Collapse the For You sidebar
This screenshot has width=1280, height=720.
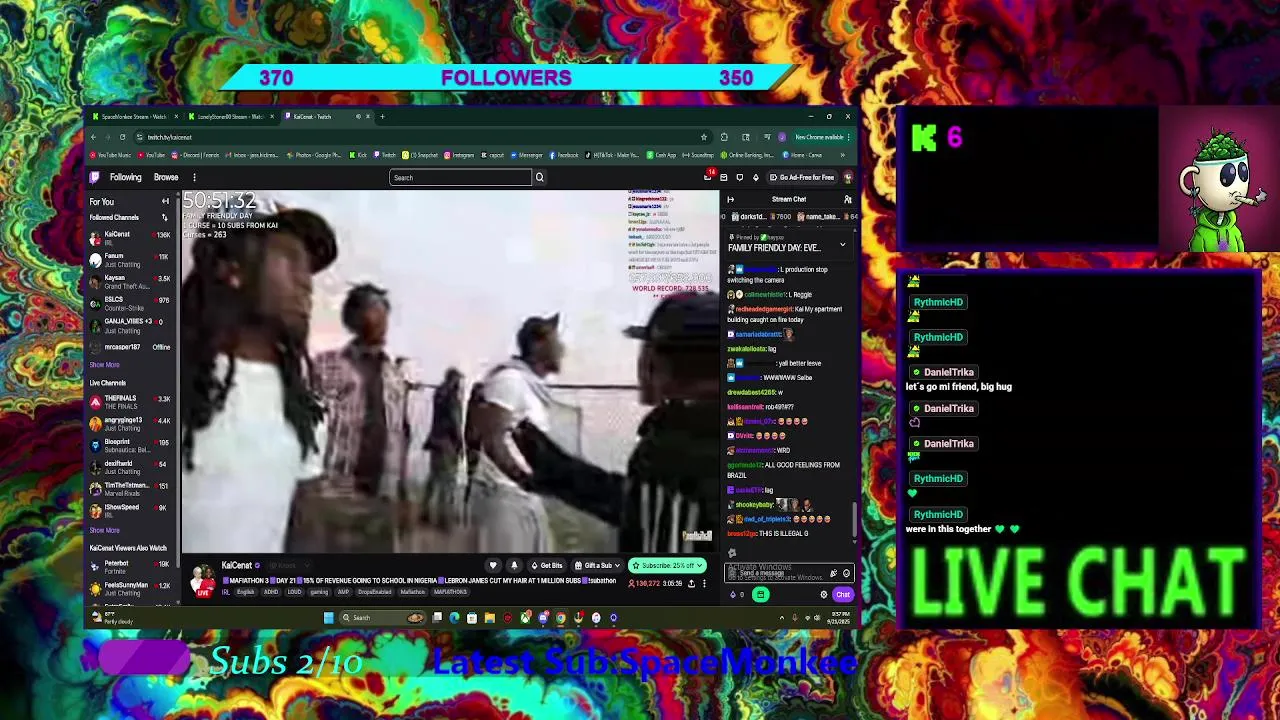point(165,201)
